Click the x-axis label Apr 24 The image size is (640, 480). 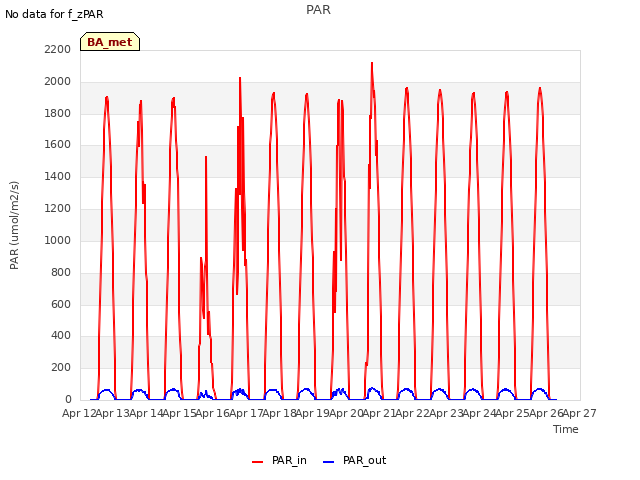[x=480, y=413]
